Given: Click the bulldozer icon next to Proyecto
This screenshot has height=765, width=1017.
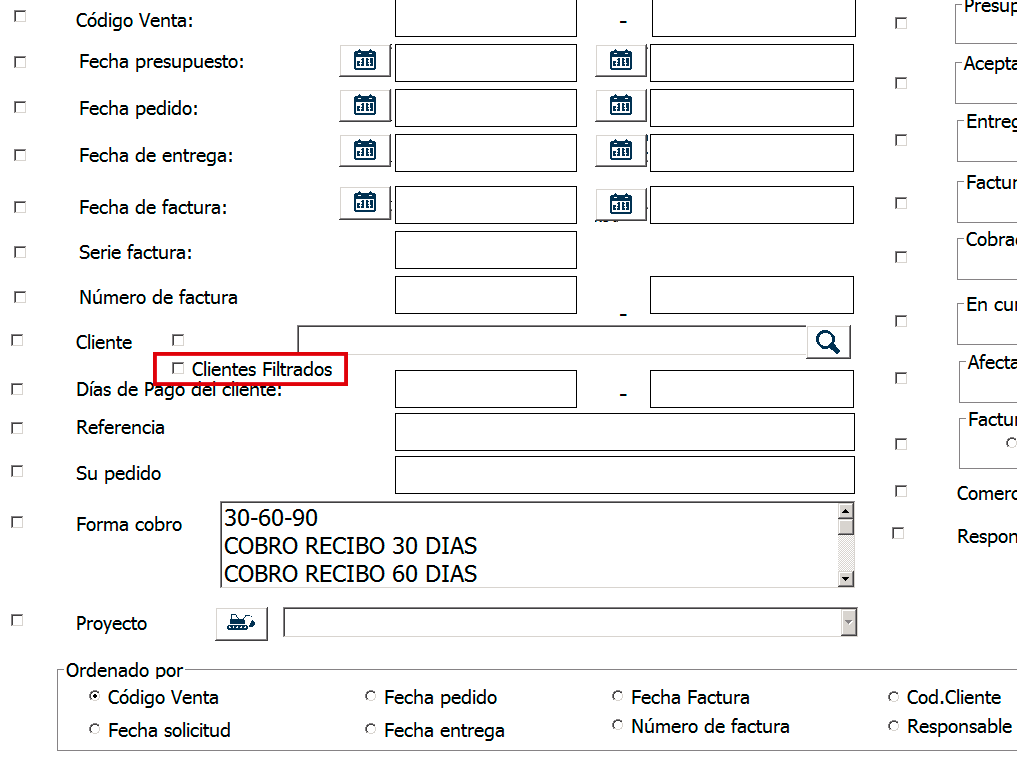Looking at the screenshot, I should 241,623.
